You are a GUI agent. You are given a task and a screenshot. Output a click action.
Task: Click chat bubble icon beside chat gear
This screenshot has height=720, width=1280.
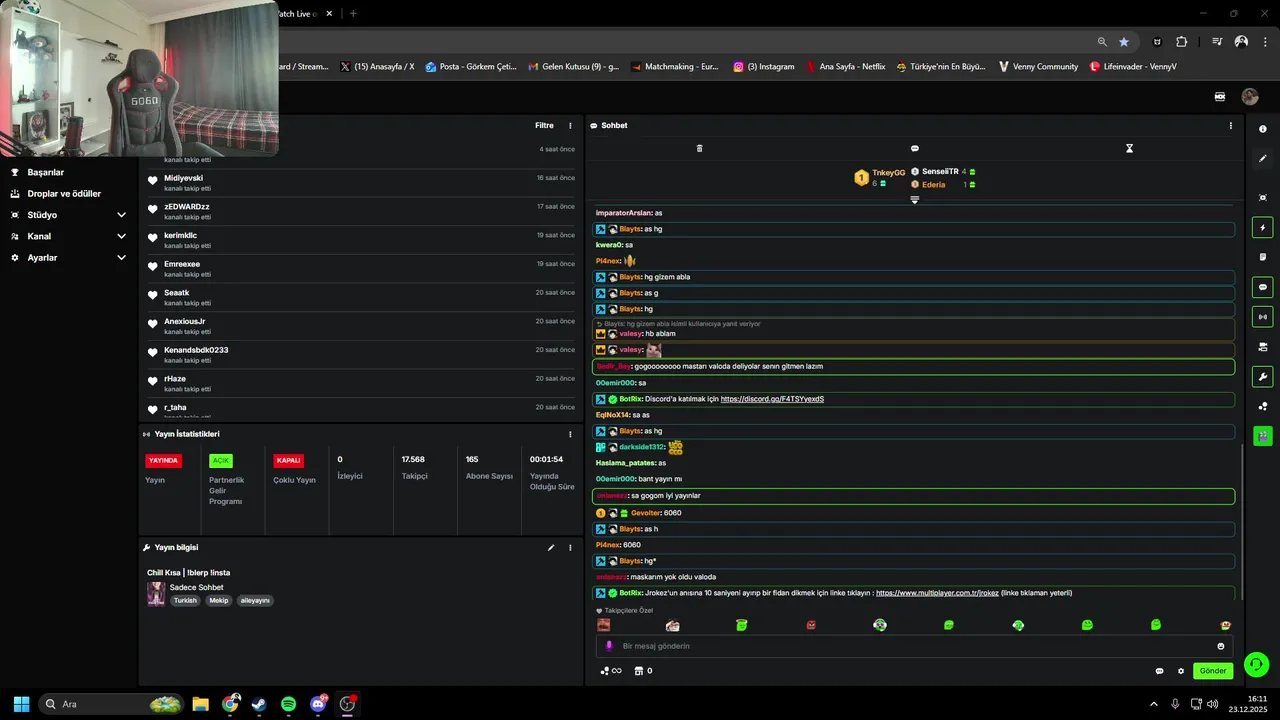tap(1160, 671)
